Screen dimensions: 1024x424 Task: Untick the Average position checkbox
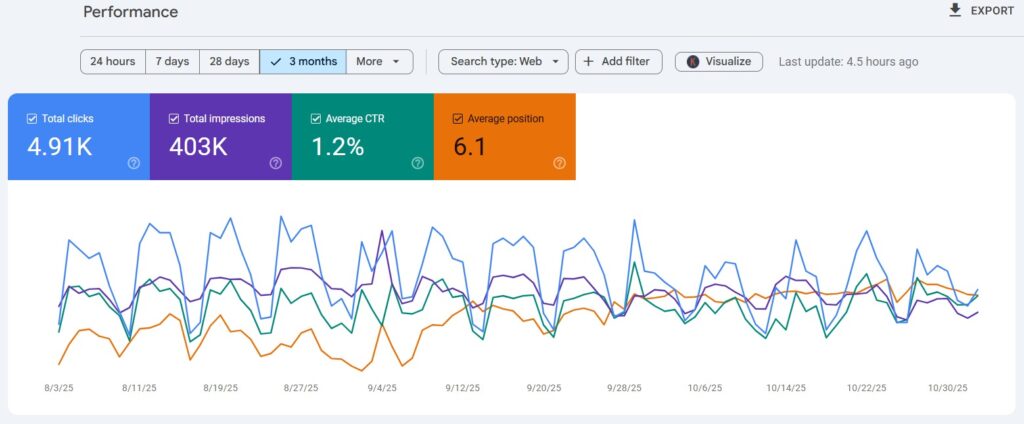459,119
